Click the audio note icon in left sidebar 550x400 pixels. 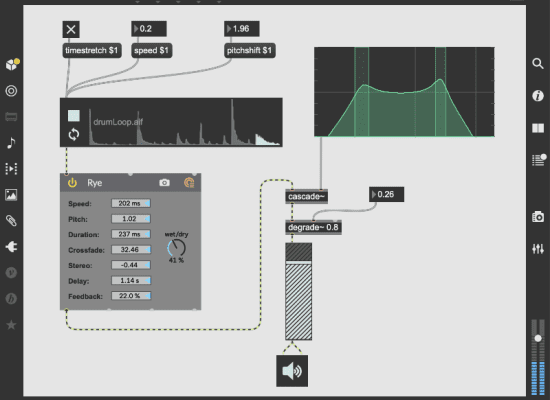pos(11,143)
